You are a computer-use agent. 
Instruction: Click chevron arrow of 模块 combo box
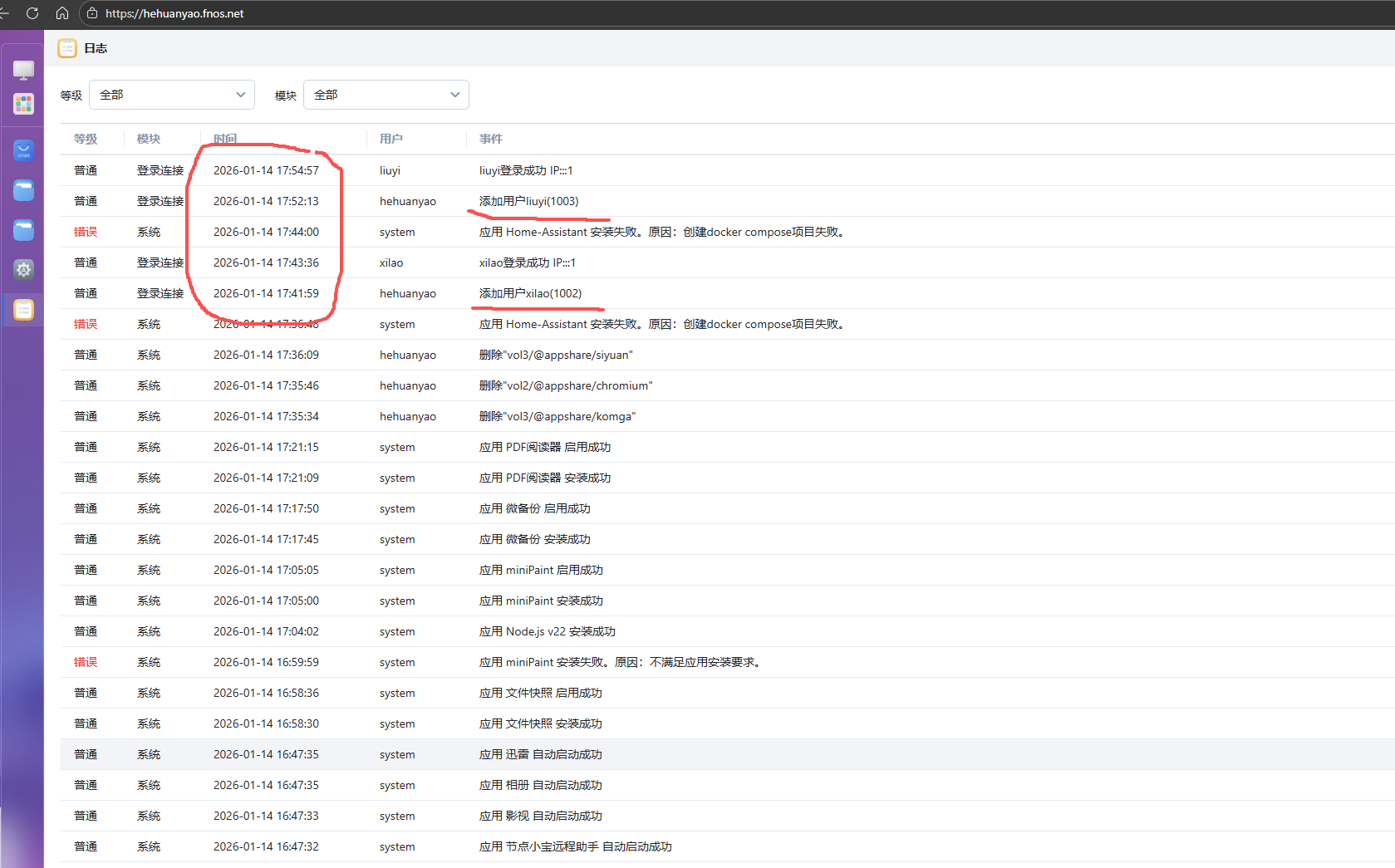454,95
